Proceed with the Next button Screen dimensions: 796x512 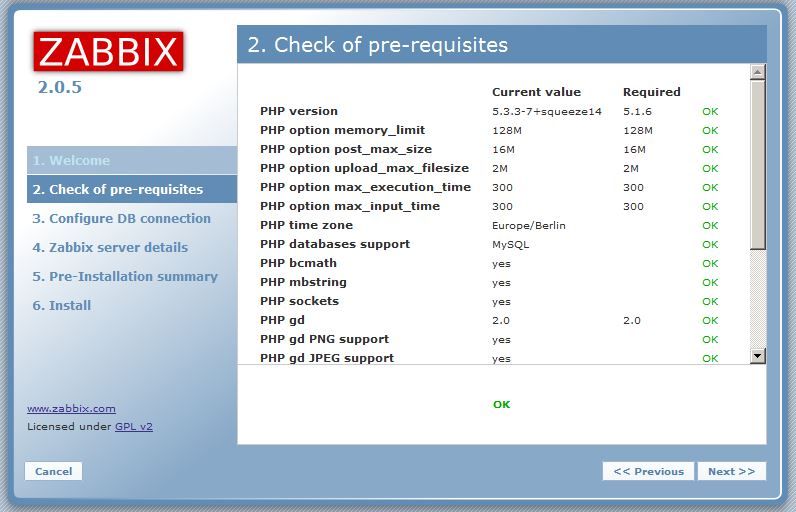732,471
